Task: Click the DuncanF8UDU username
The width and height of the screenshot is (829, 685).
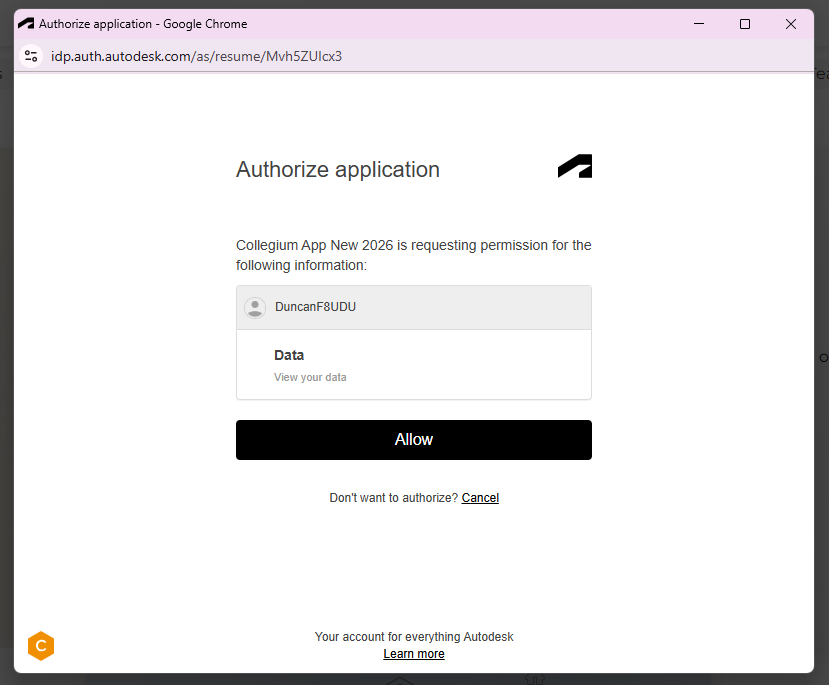Action: coord(315,307)
